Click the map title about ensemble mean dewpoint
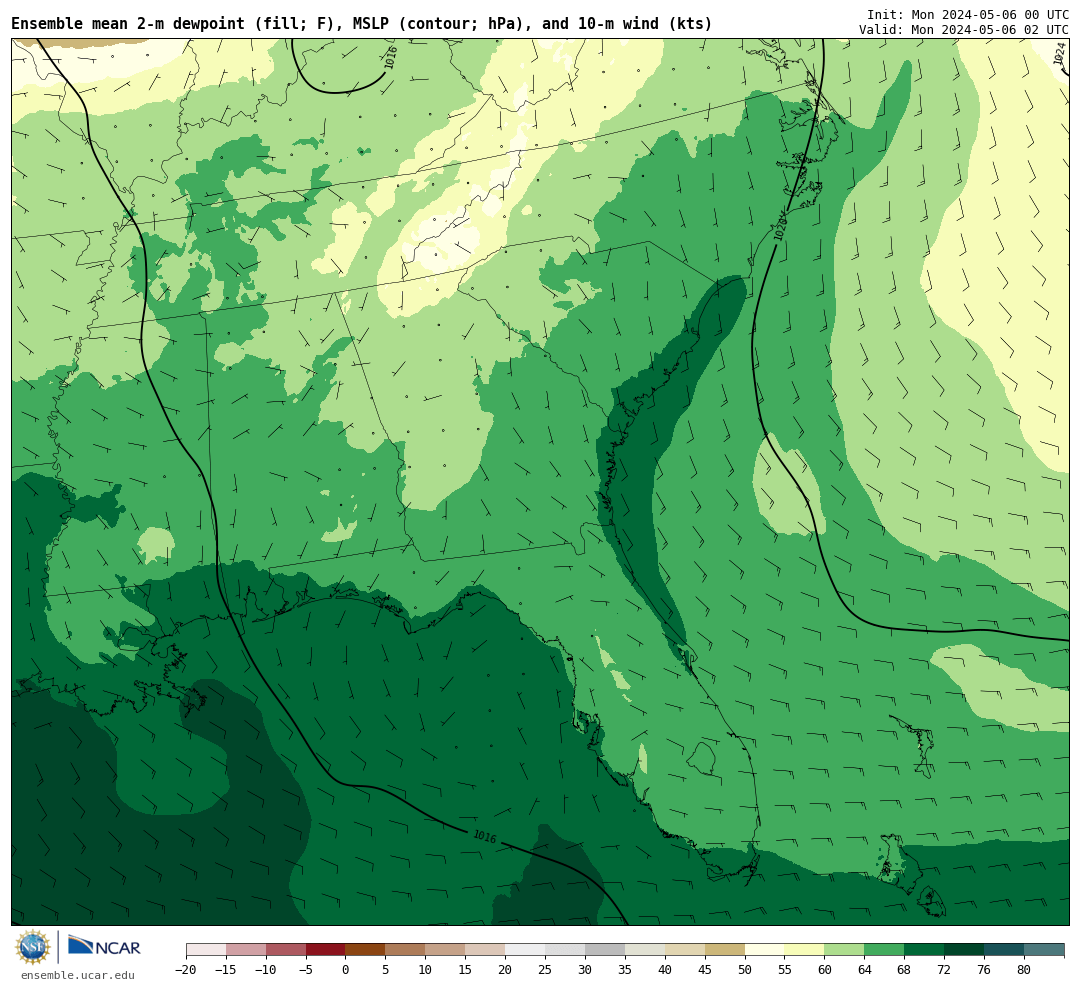1080x988 pixels. (x=362, y=24)
